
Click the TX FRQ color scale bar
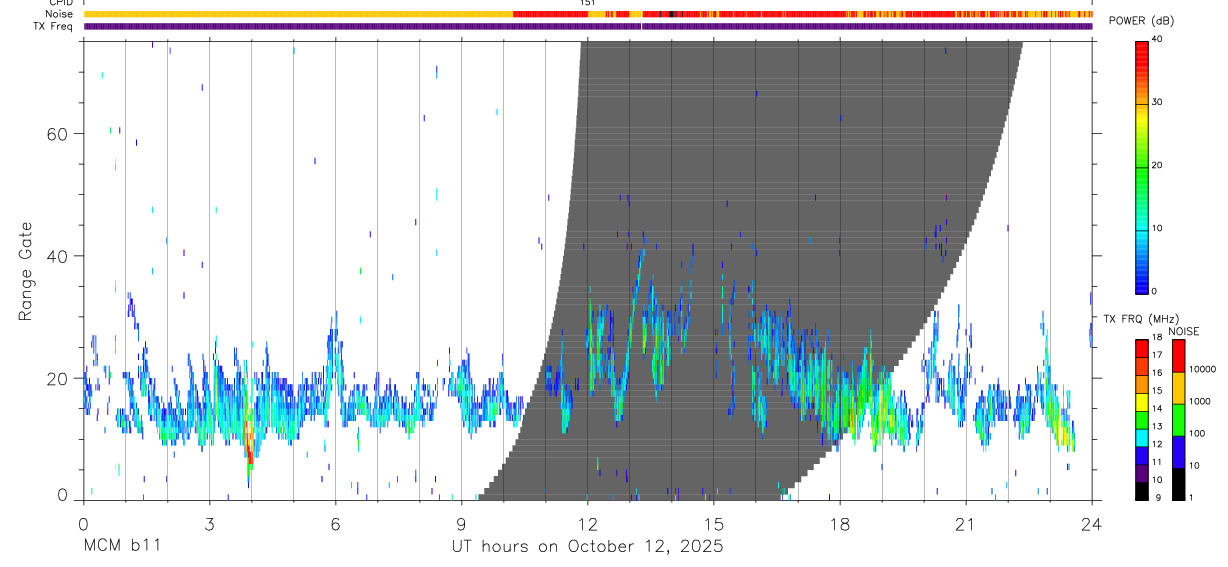(1141, 419)
